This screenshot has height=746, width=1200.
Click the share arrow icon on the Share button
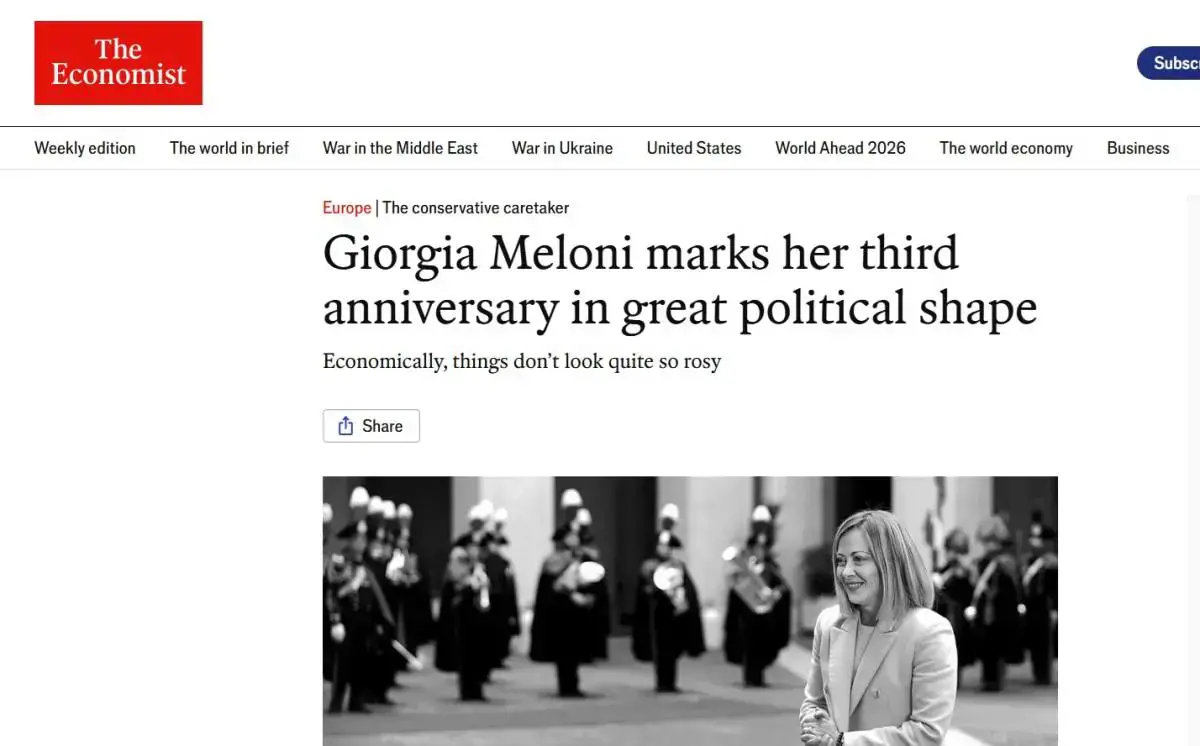coord(348,425)
